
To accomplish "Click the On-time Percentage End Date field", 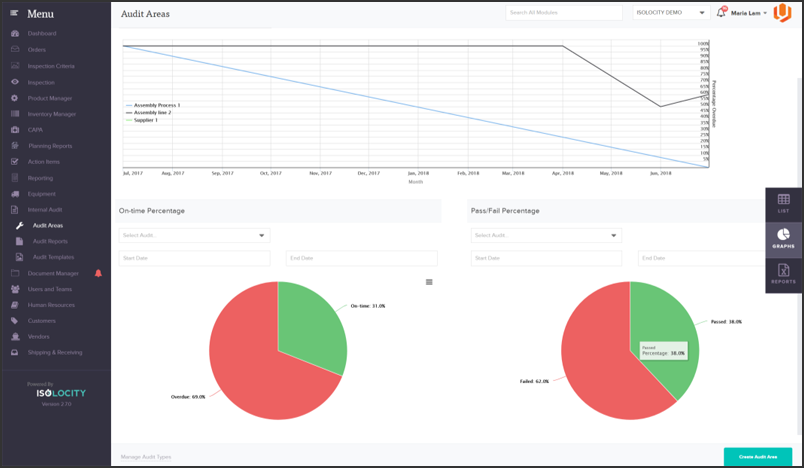I will [361, 258].
